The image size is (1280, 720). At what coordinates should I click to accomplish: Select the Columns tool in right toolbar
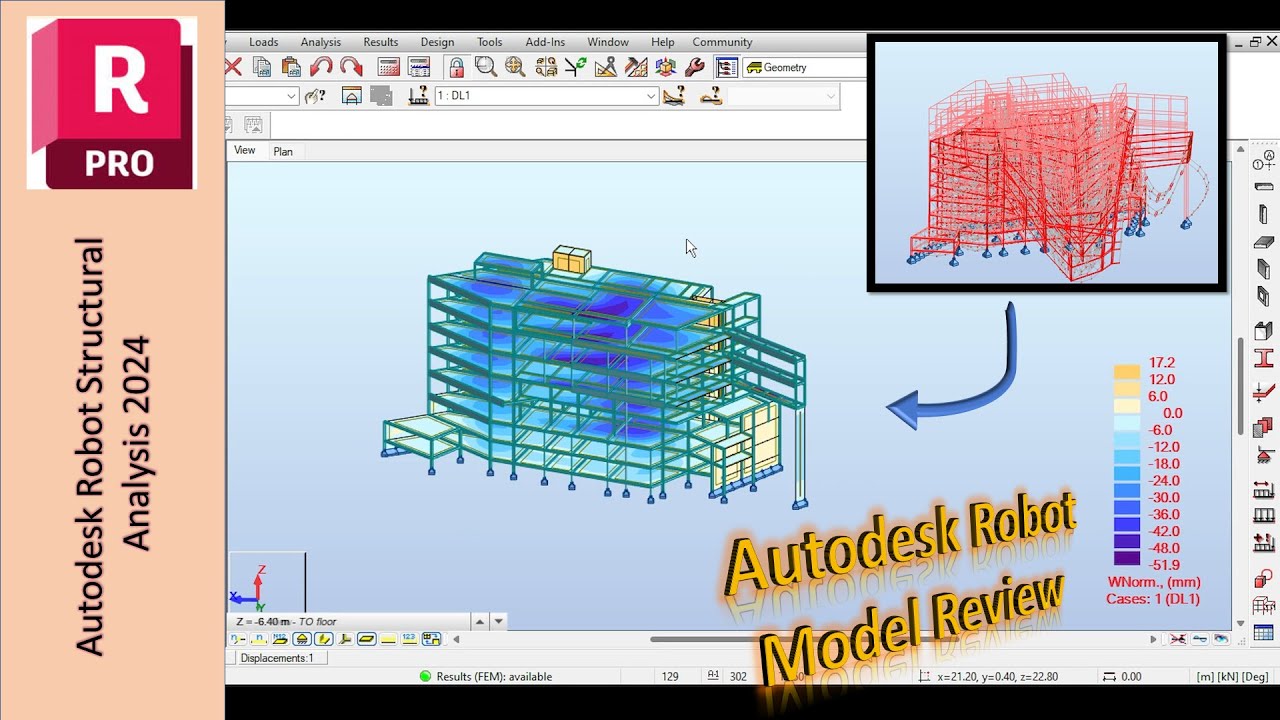click(1263, 214)
